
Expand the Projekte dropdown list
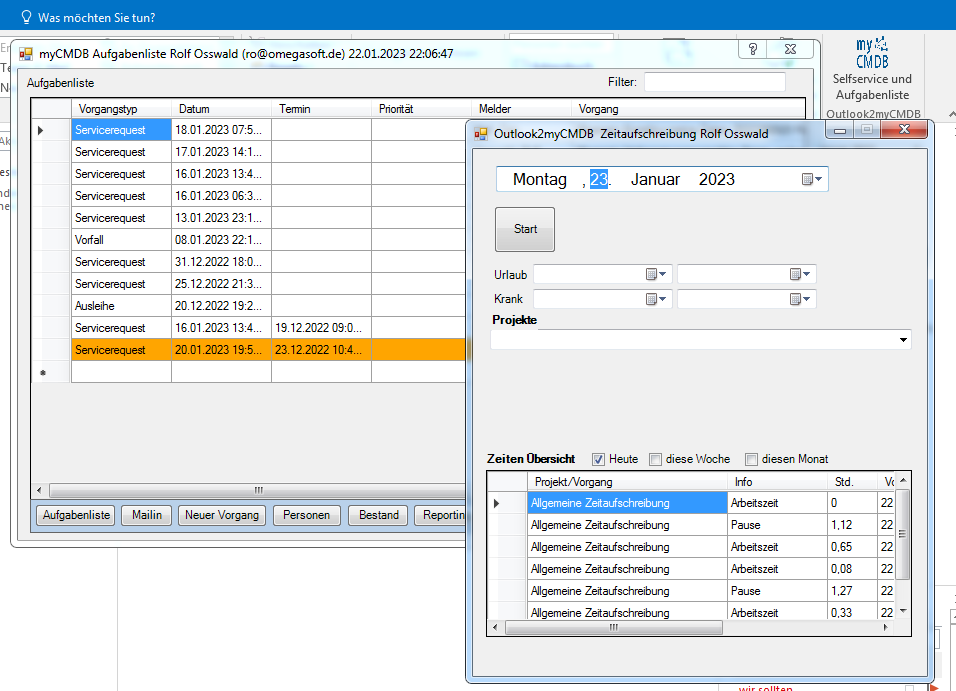coord(904,341)
